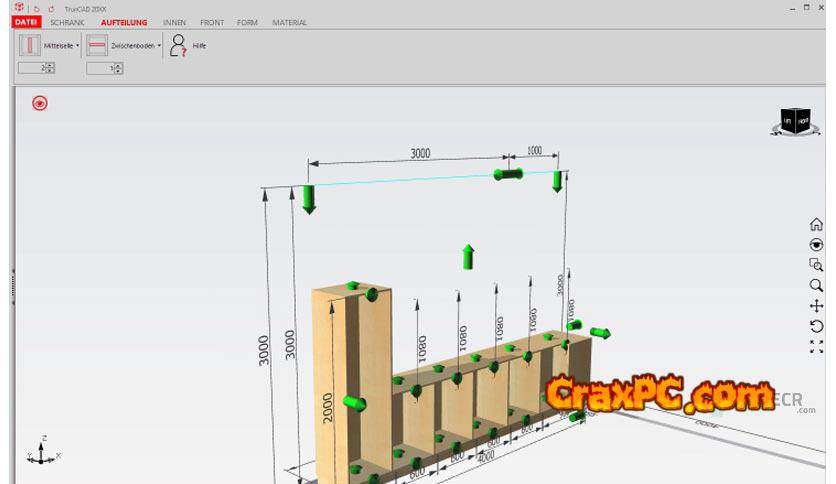The image size is (836, 484).
Task: Expand the Zwischenboden dropdown arrow
Action: tap(159, 46)
